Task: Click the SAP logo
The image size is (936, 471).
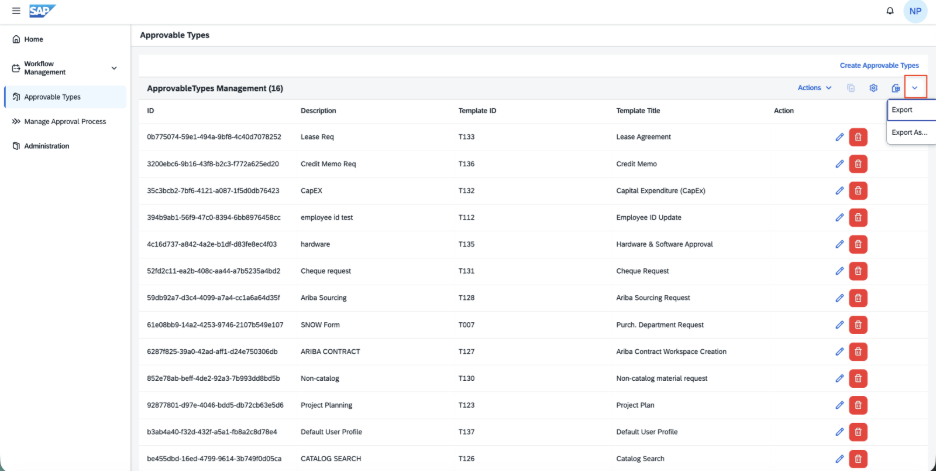Action: [x=42, y=11]
